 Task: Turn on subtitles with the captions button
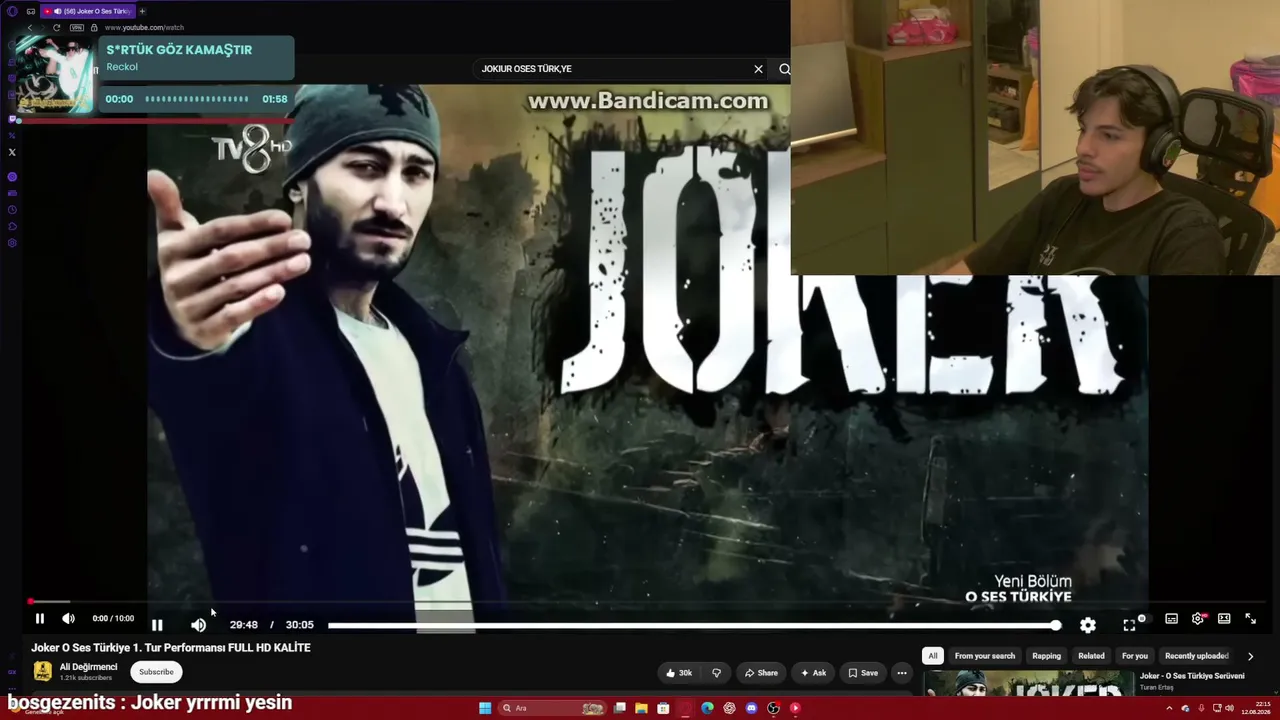point(1172,619)
